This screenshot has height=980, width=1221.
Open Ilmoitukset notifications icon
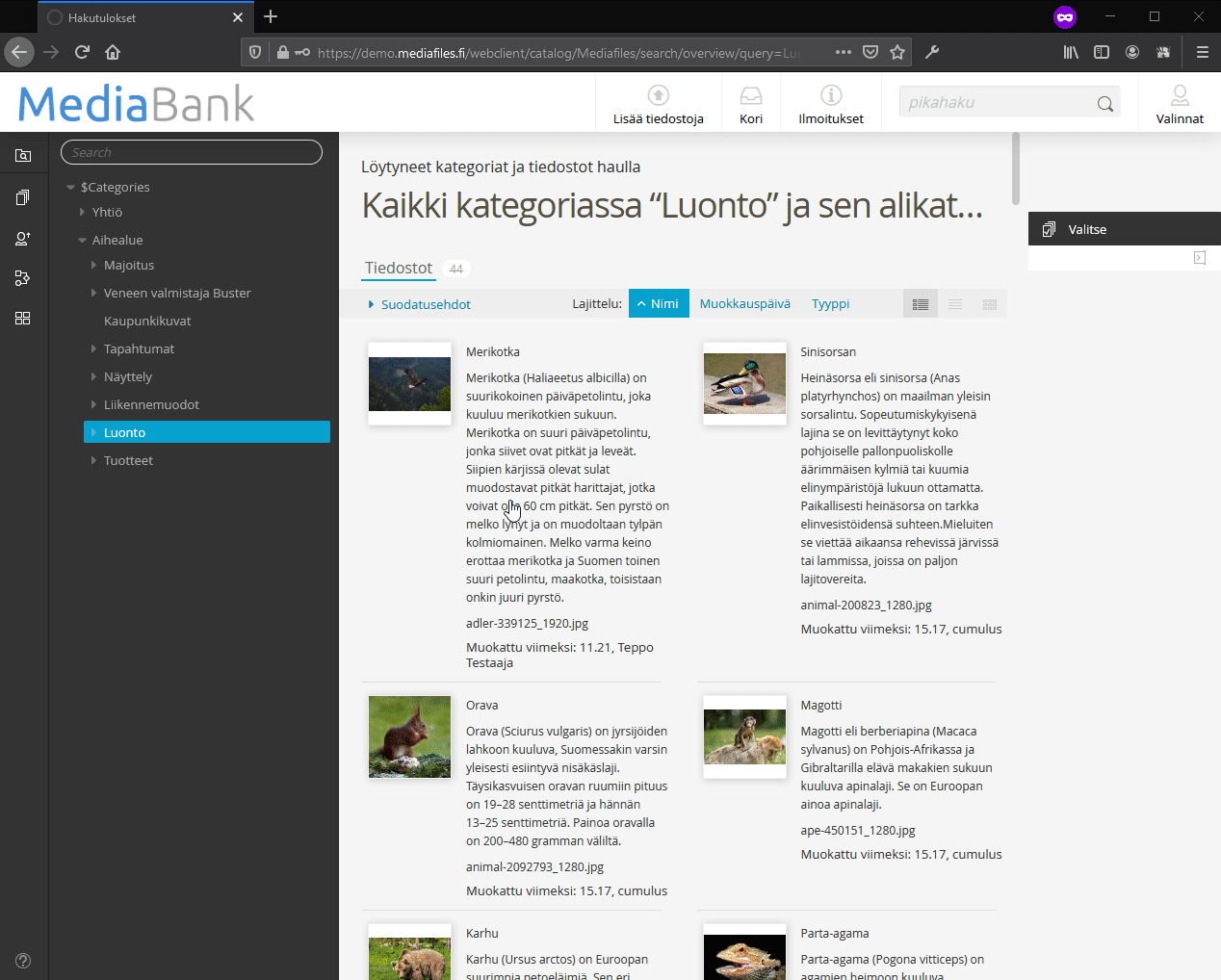831,95
